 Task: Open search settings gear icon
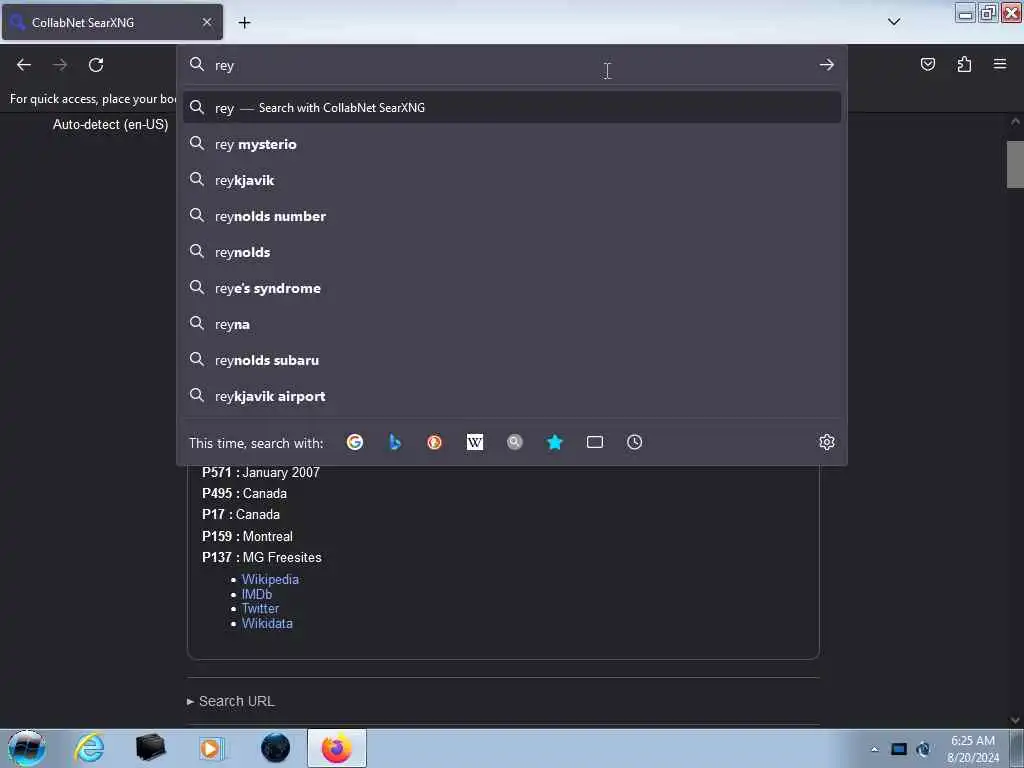pyautogui.click(x=827, y=442)
